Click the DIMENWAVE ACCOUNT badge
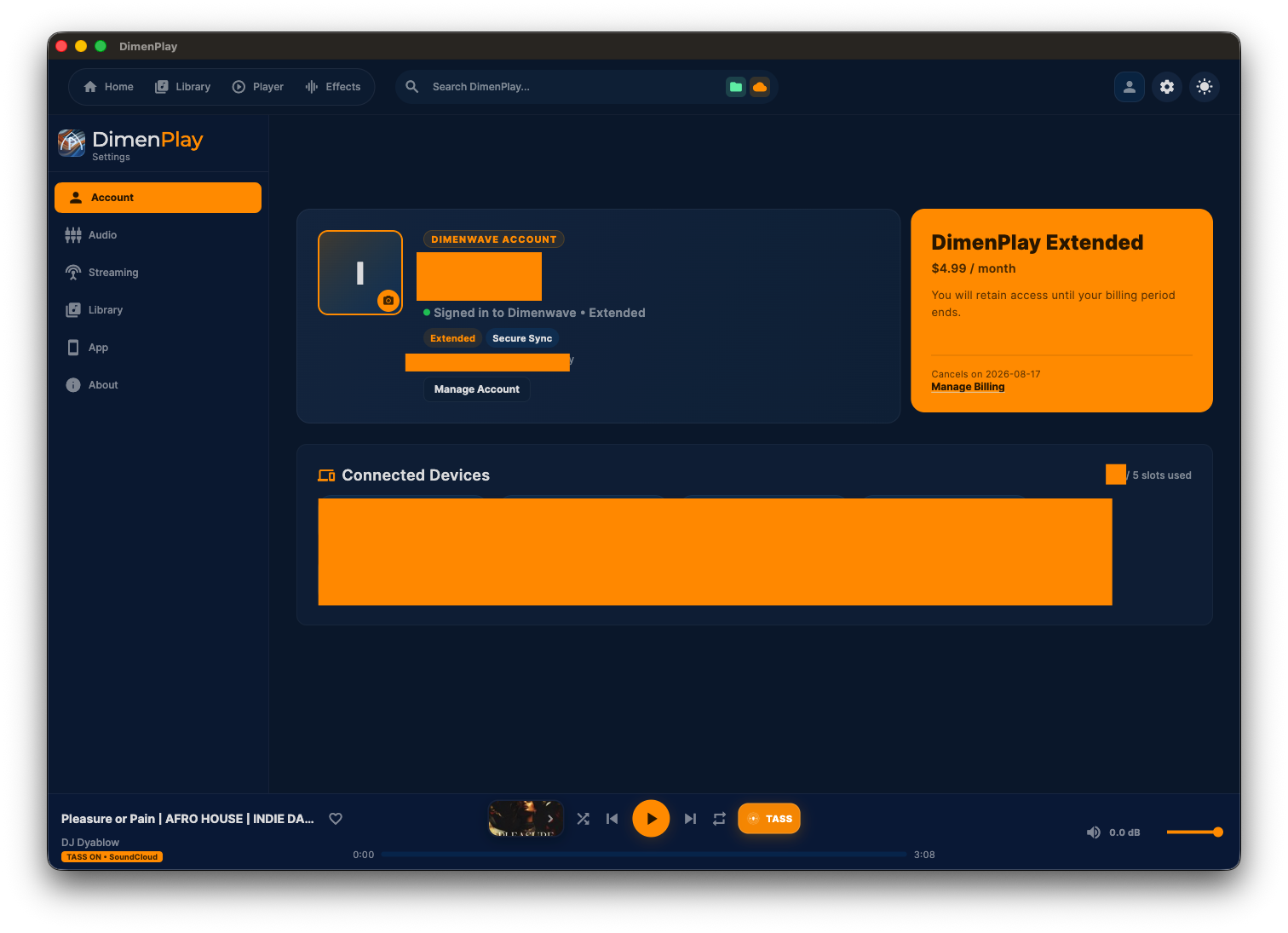The width and height of the screenshot is (1288, 933). coord(494,239)
